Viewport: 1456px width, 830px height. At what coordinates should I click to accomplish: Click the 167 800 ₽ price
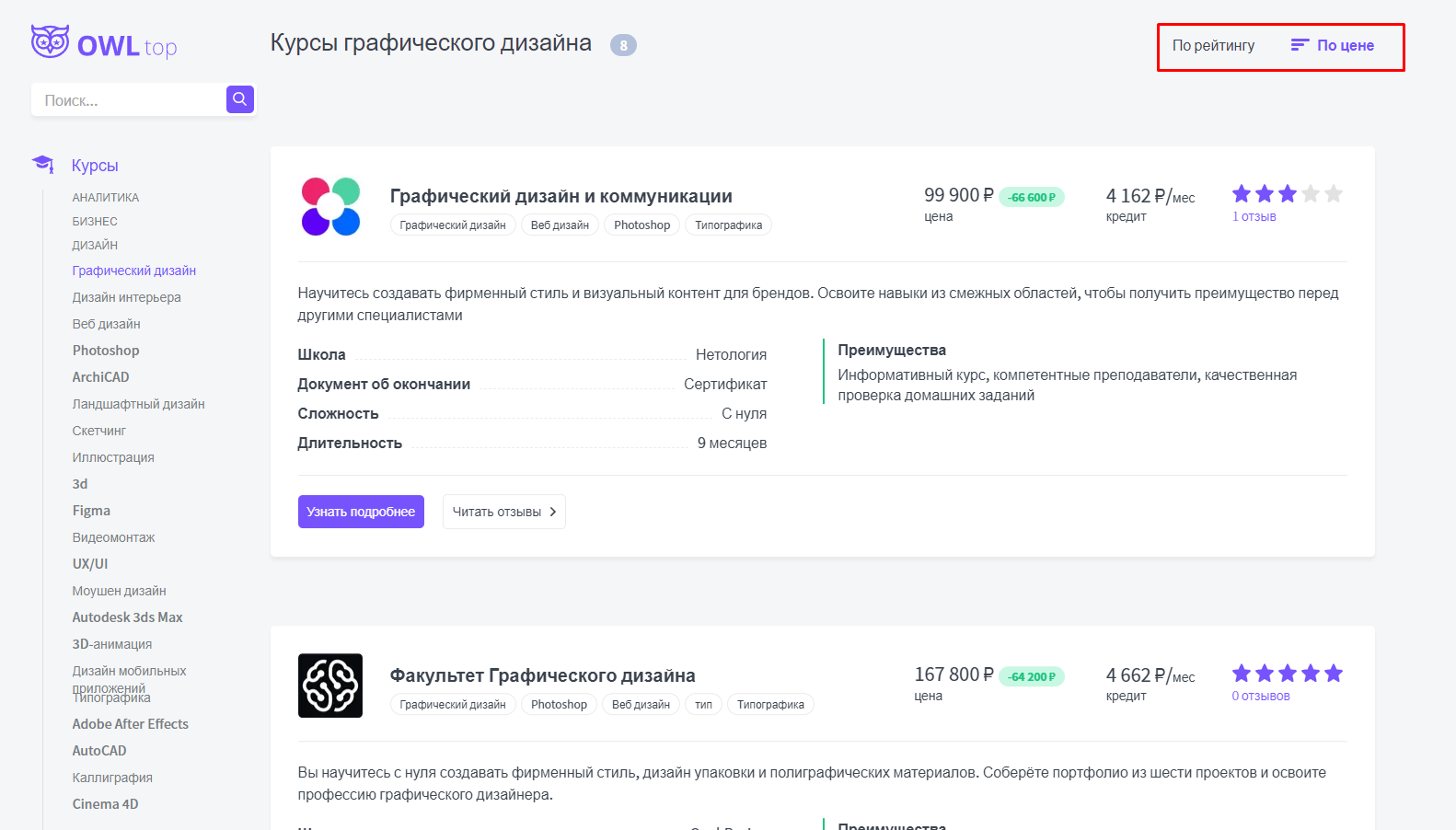(953, 674)
